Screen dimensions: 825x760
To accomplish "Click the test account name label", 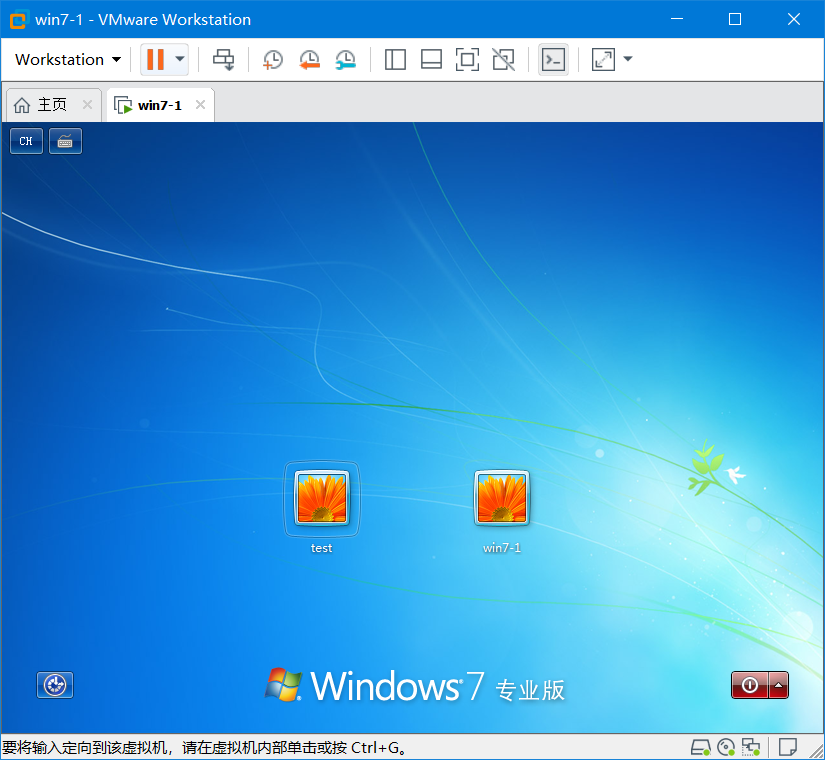I will 321,548.
